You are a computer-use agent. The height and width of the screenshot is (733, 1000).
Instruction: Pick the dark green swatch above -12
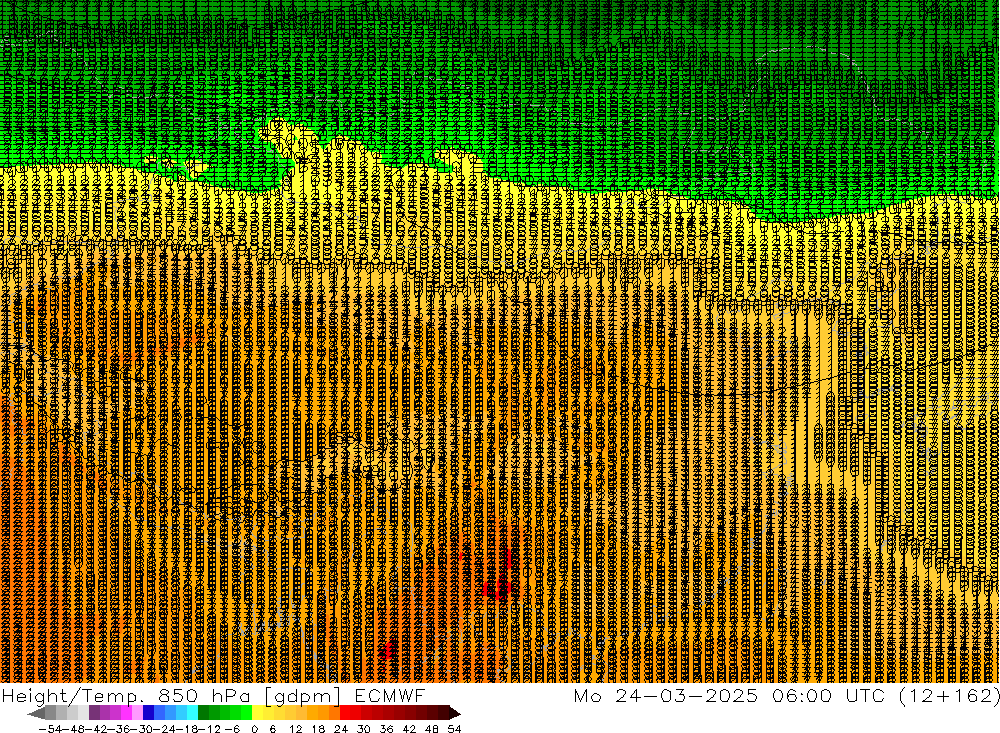pyautogui.click(x=203, y=713)
